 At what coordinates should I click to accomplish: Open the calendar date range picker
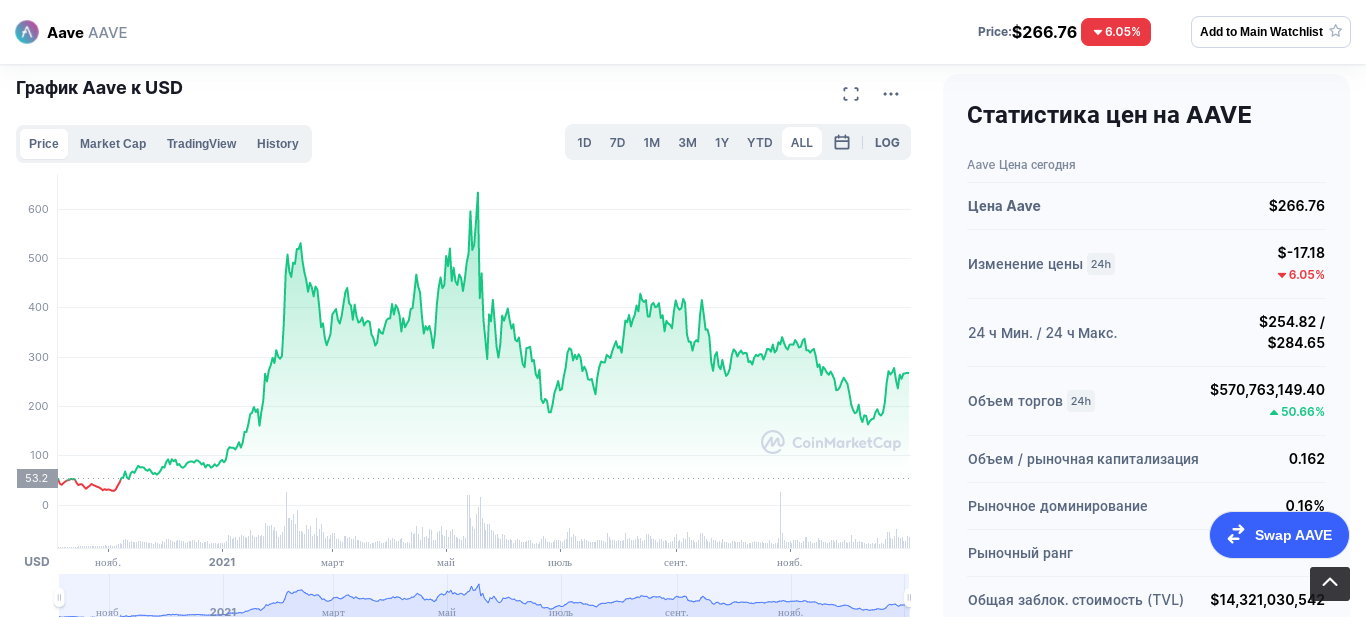pos(842,142)
